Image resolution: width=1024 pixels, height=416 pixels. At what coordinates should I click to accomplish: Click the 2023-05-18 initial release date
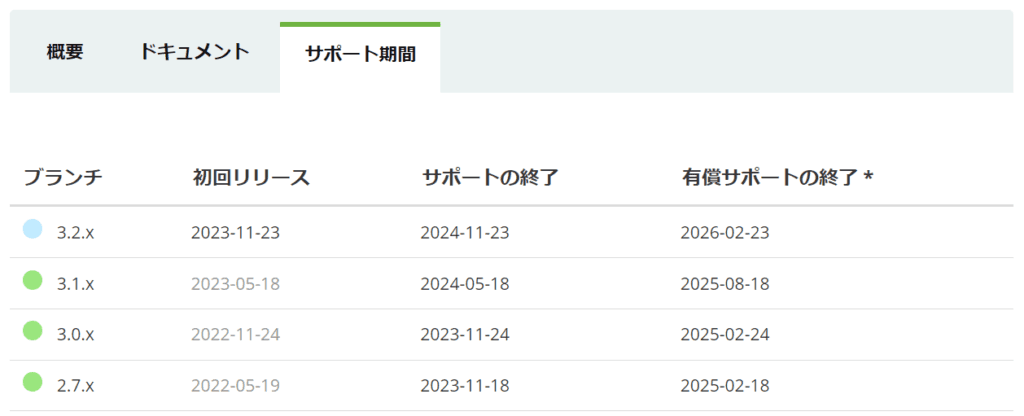click(235, 284)
